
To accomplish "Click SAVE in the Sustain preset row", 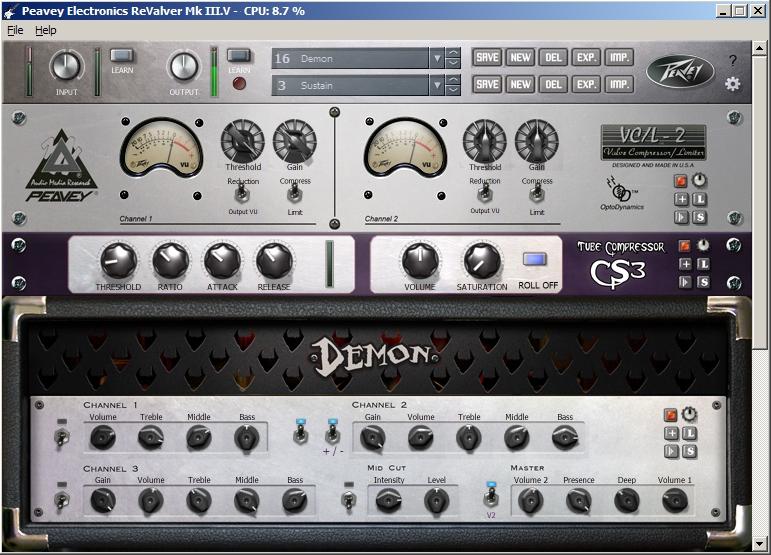I will pyautogui.click(x=487, y=85).
